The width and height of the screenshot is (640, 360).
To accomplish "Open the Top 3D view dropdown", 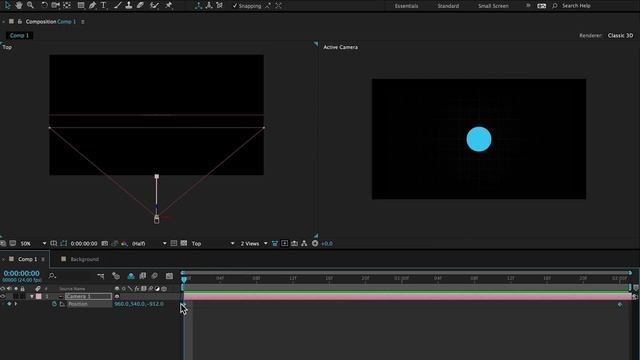I will point(213,243).
